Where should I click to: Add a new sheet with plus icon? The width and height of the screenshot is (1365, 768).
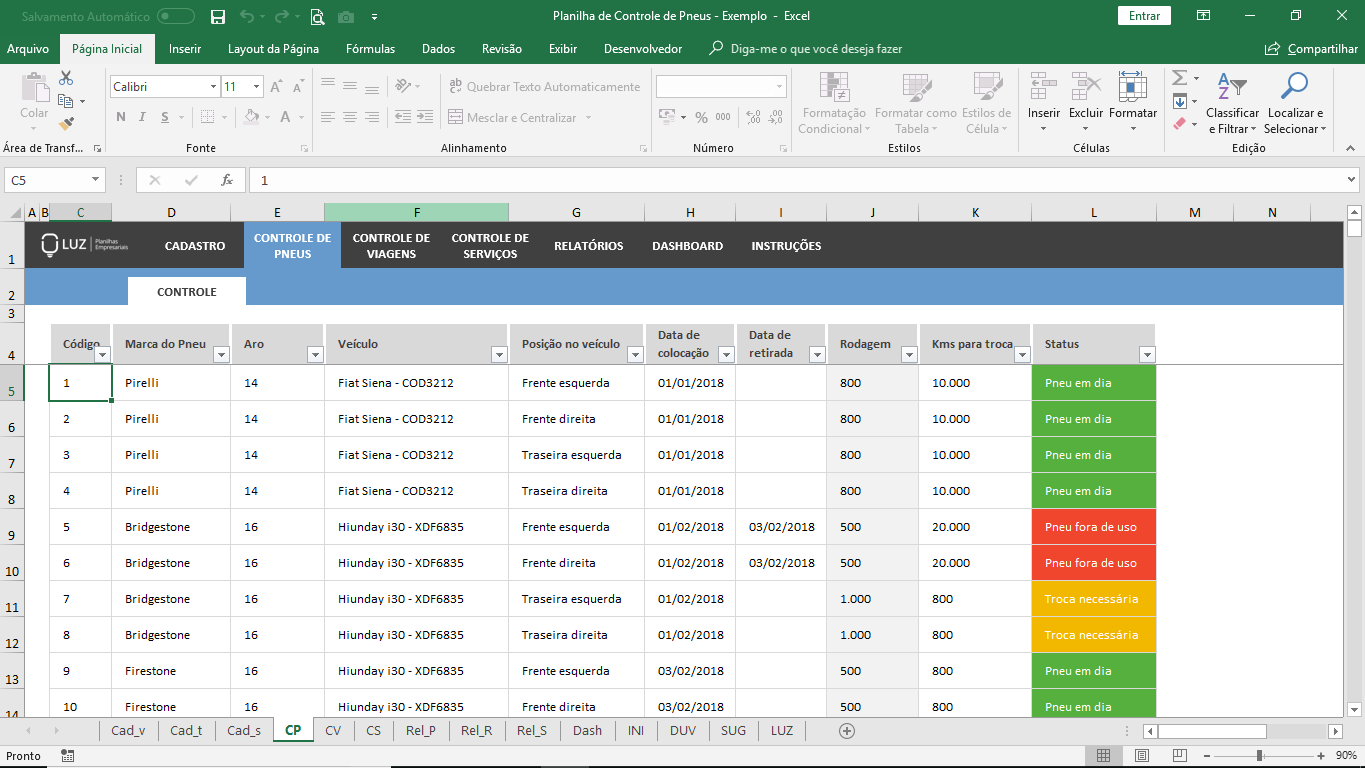click(847, 731)
